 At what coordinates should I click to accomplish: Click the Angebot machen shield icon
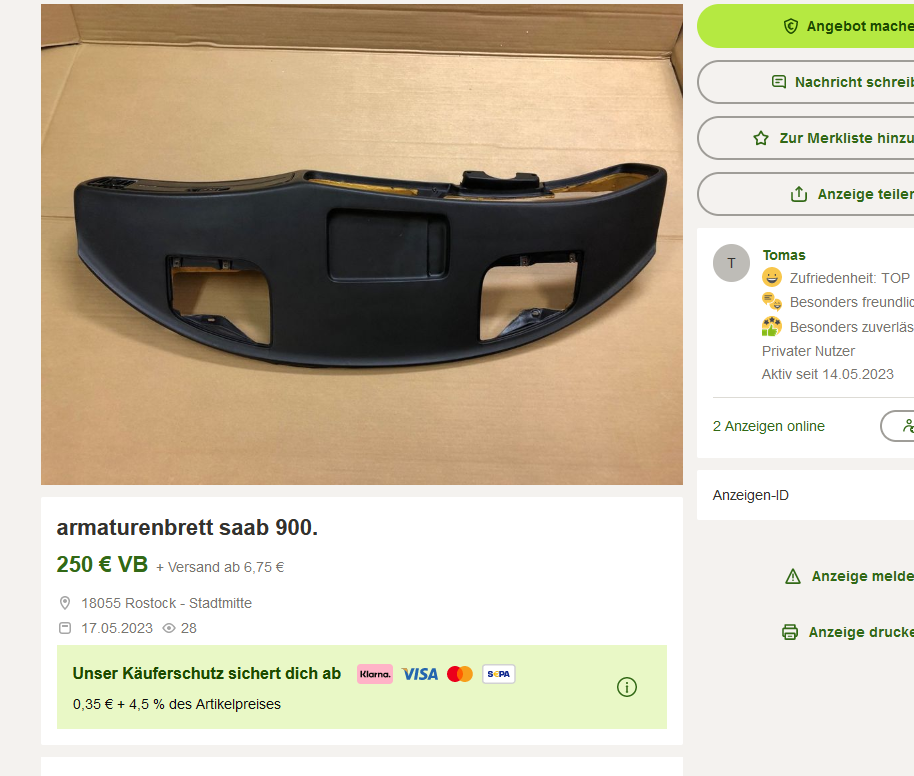click(790, 26)
